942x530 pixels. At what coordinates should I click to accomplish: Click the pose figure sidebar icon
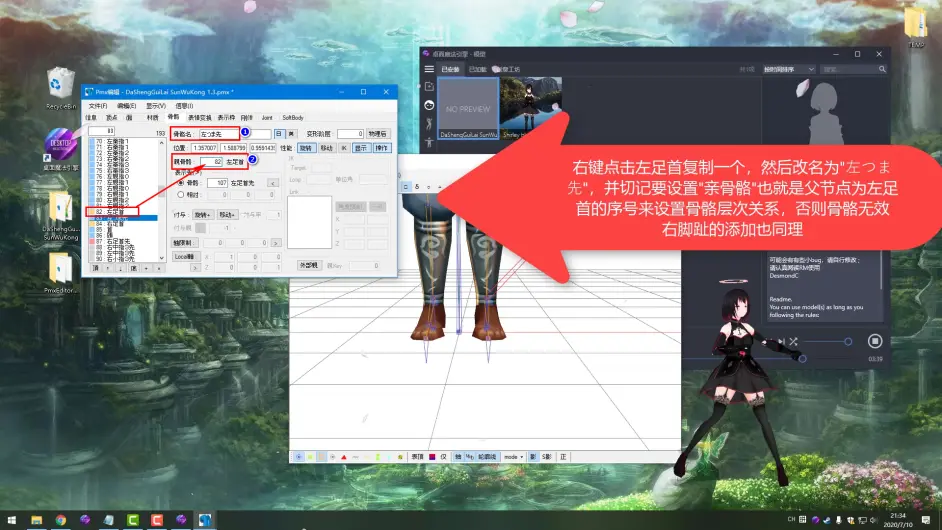click(429, 142)
